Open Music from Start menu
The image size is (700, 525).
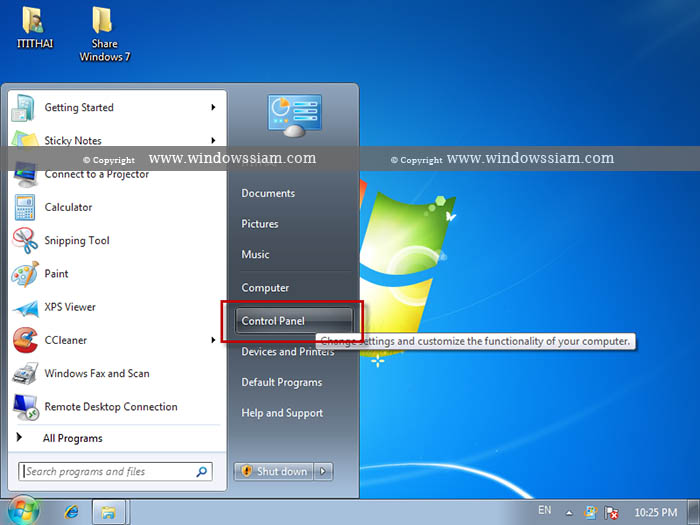(x=255, y=254)
